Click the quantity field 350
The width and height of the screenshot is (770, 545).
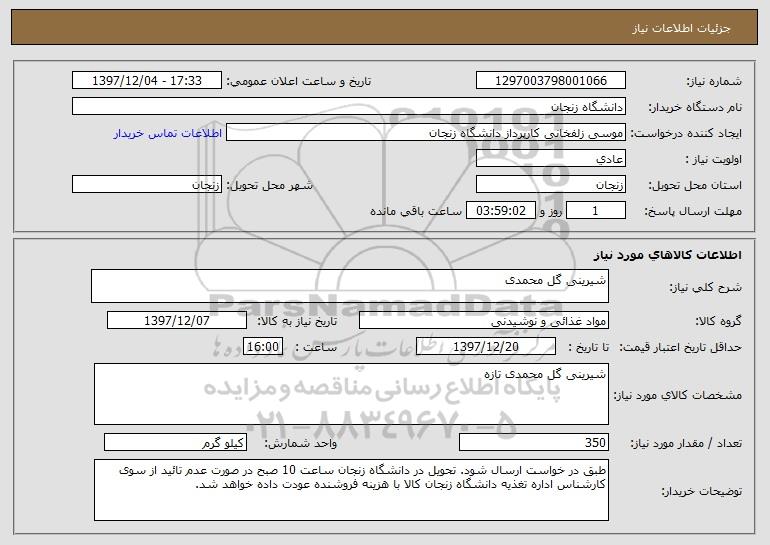pyautogui.click(x=534, y=442)
